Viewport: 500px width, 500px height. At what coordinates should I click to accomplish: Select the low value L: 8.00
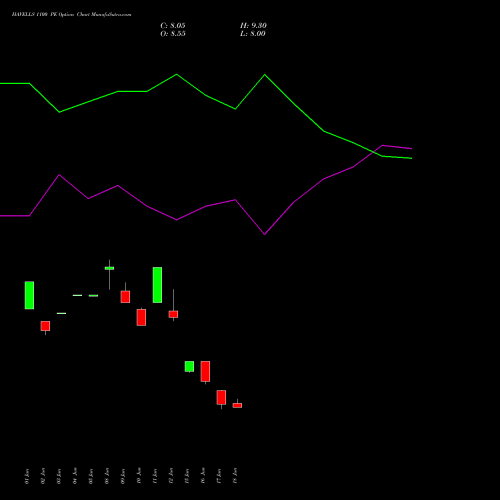(x=253, y=34)
